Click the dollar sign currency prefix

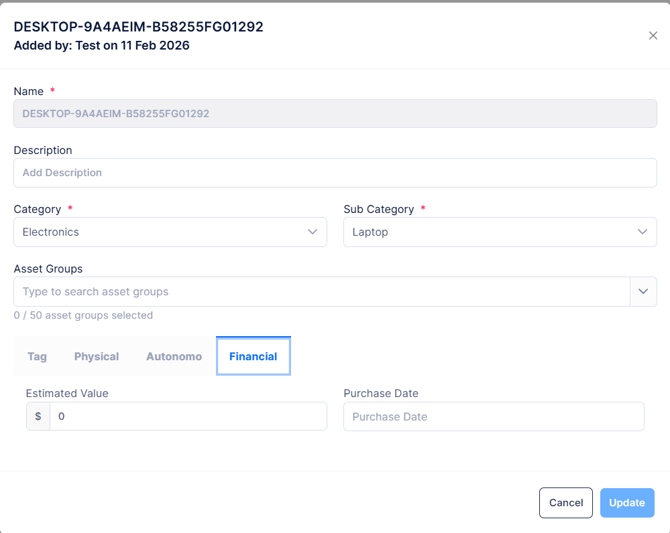[x=38, y=416]
